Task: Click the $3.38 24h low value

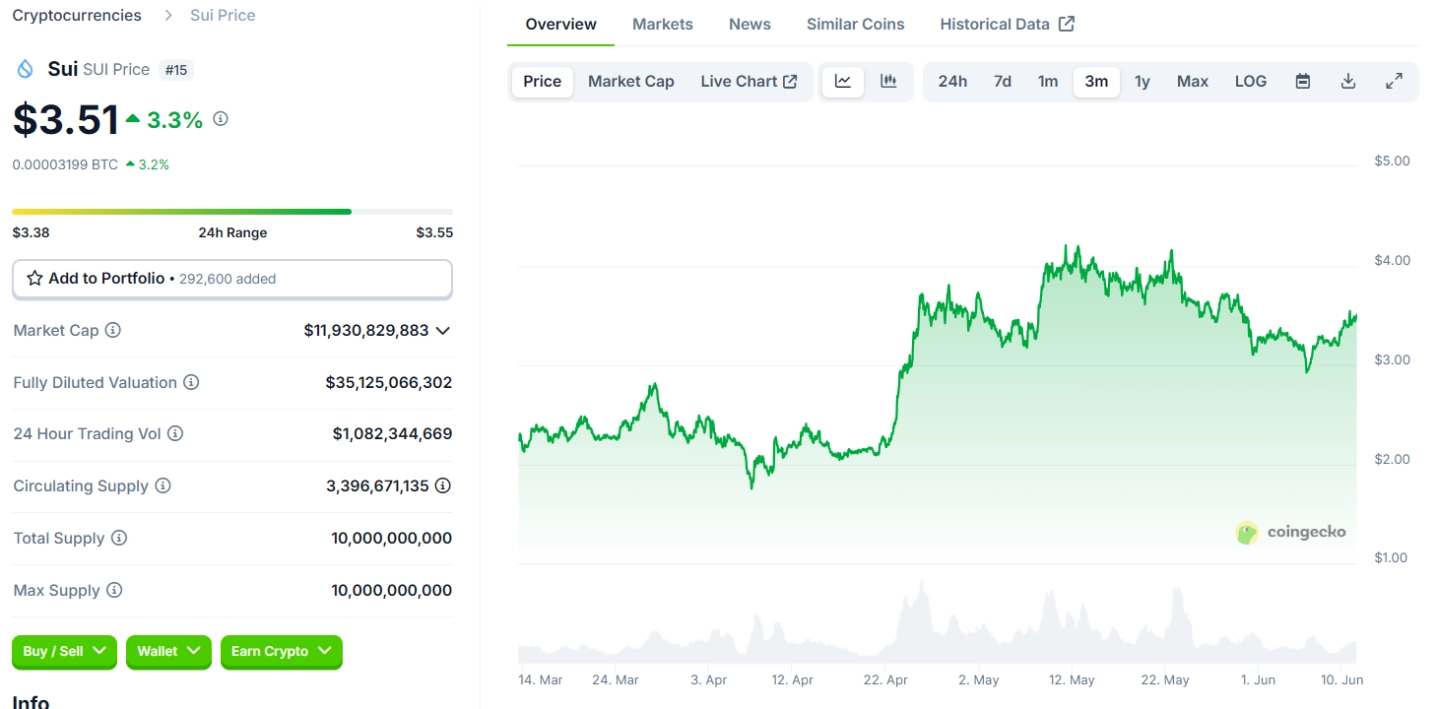Action: pos(31,233)
